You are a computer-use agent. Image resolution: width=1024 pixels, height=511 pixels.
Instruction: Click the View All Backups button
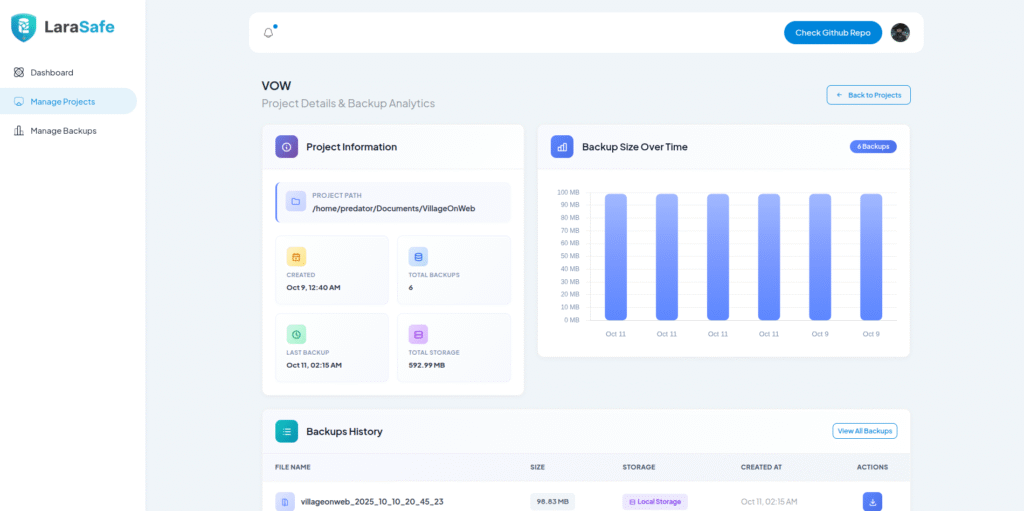coord(864,431)
